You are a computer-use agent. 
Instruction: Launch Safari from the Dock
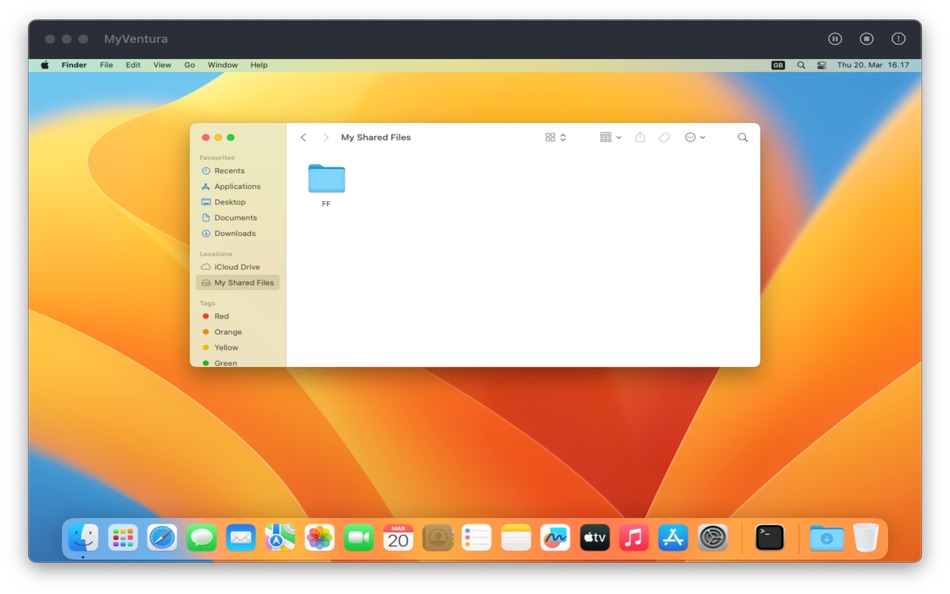[162, 537]
